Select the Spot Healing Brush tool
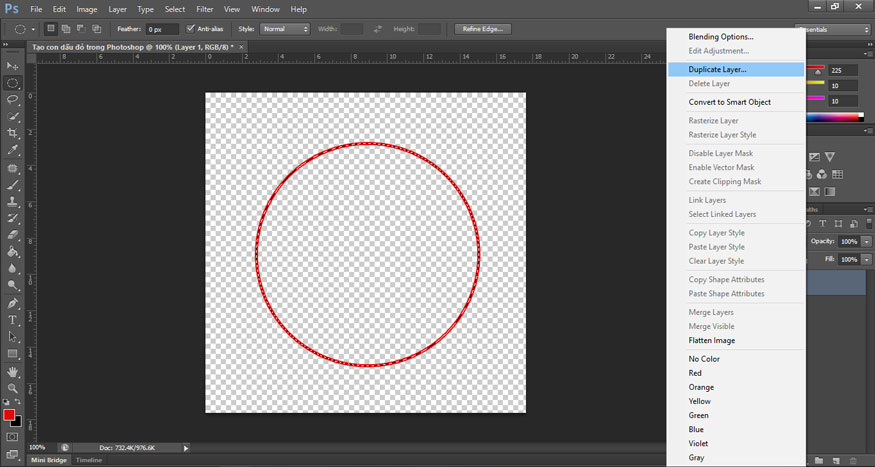875x467 pixels. (x=12, y=168)
